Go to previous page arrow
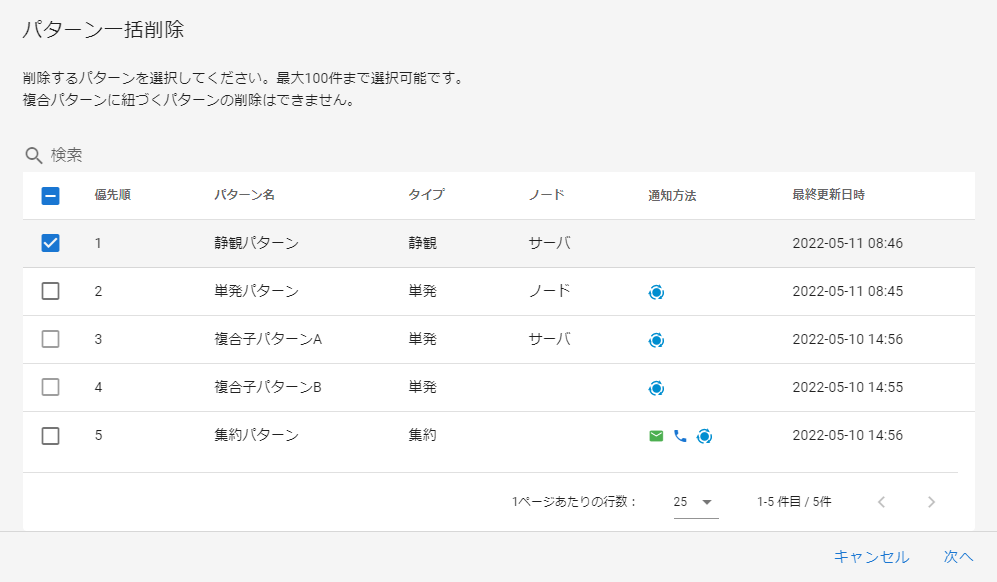997x582 pixels. click(x=881, y=502)
